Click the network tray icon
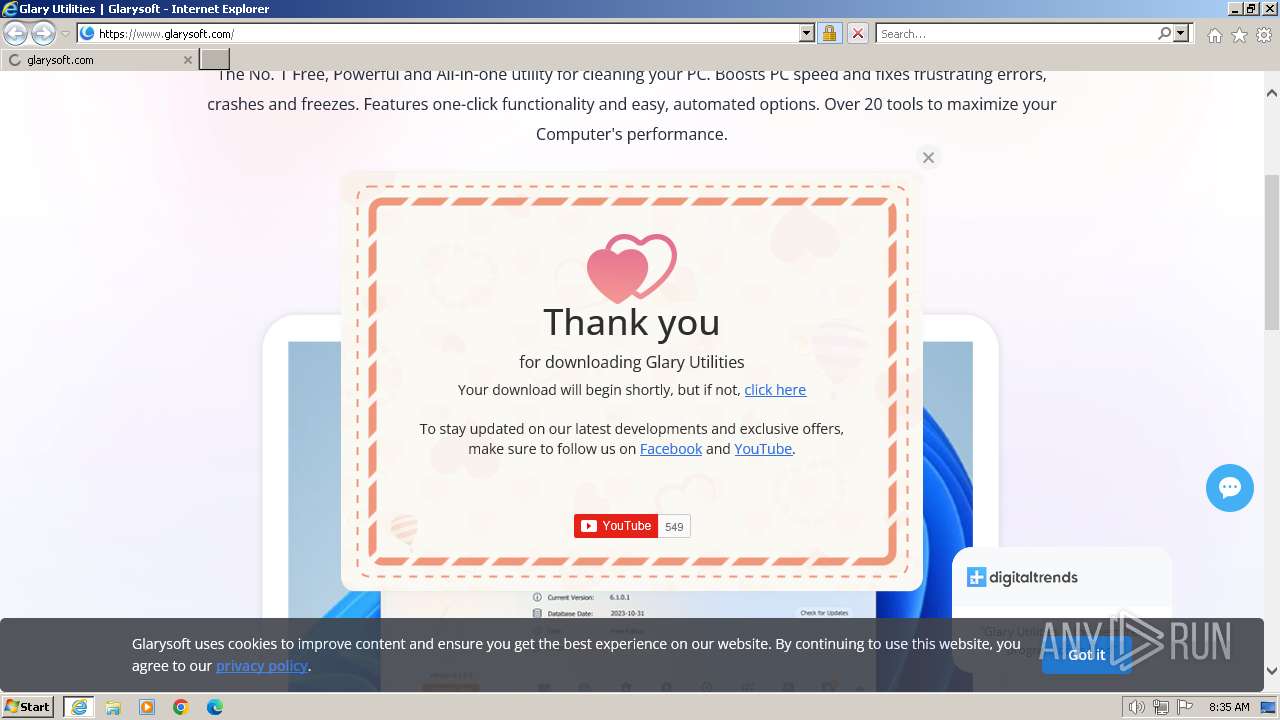The height and width of the screenshot is (720, 1280). 1161,707
